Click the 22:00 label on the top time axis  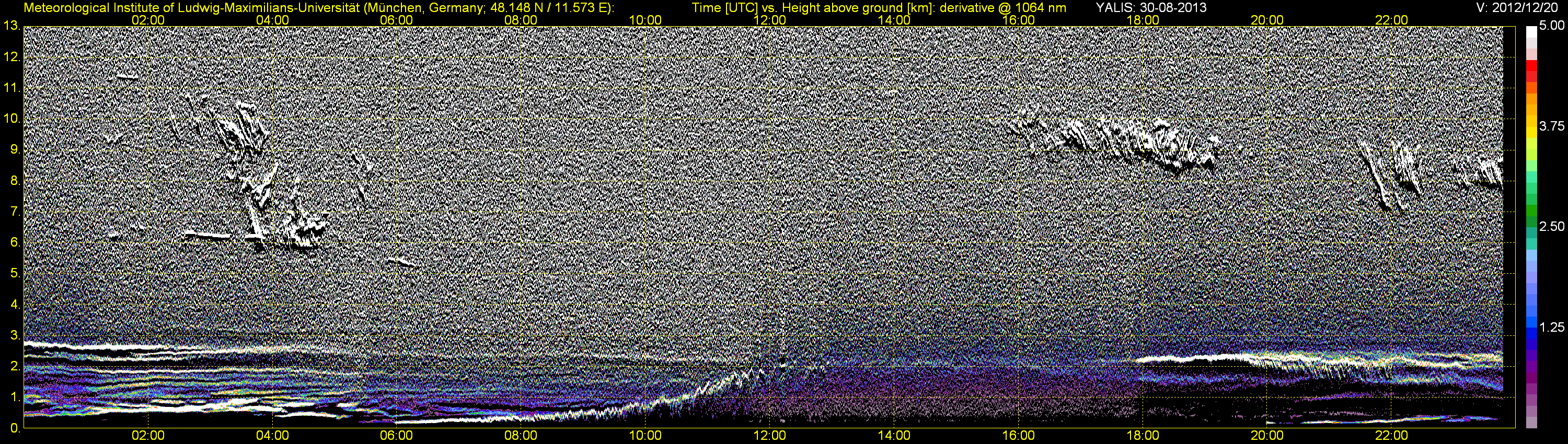1391,20
